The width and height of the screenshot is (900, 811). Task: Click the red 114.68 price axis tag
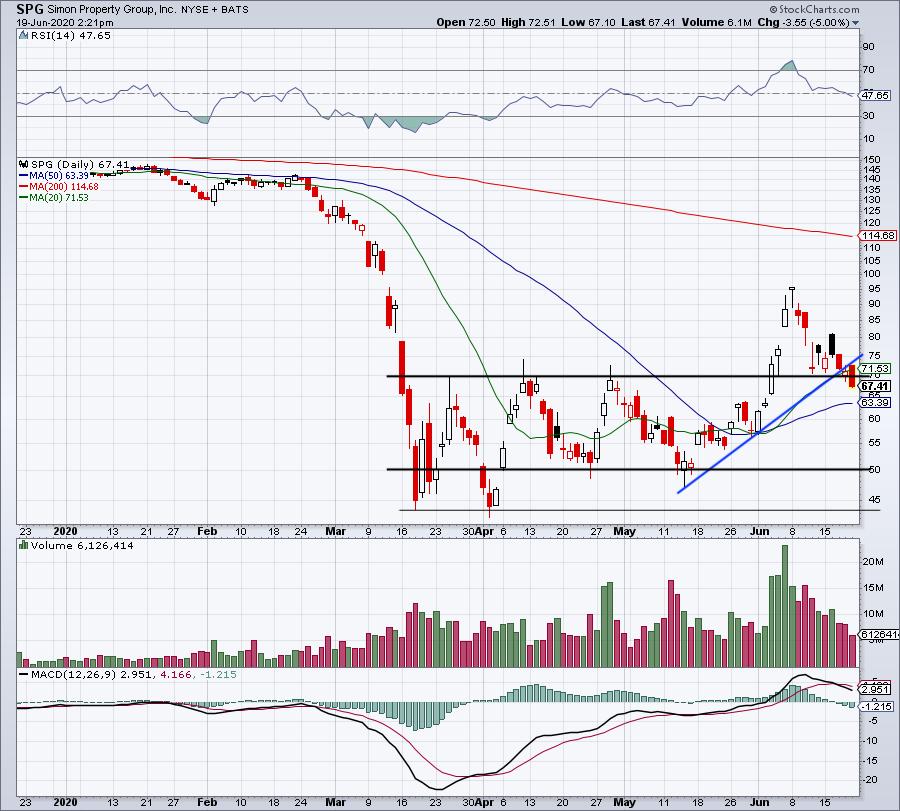[x=877, y=236]
